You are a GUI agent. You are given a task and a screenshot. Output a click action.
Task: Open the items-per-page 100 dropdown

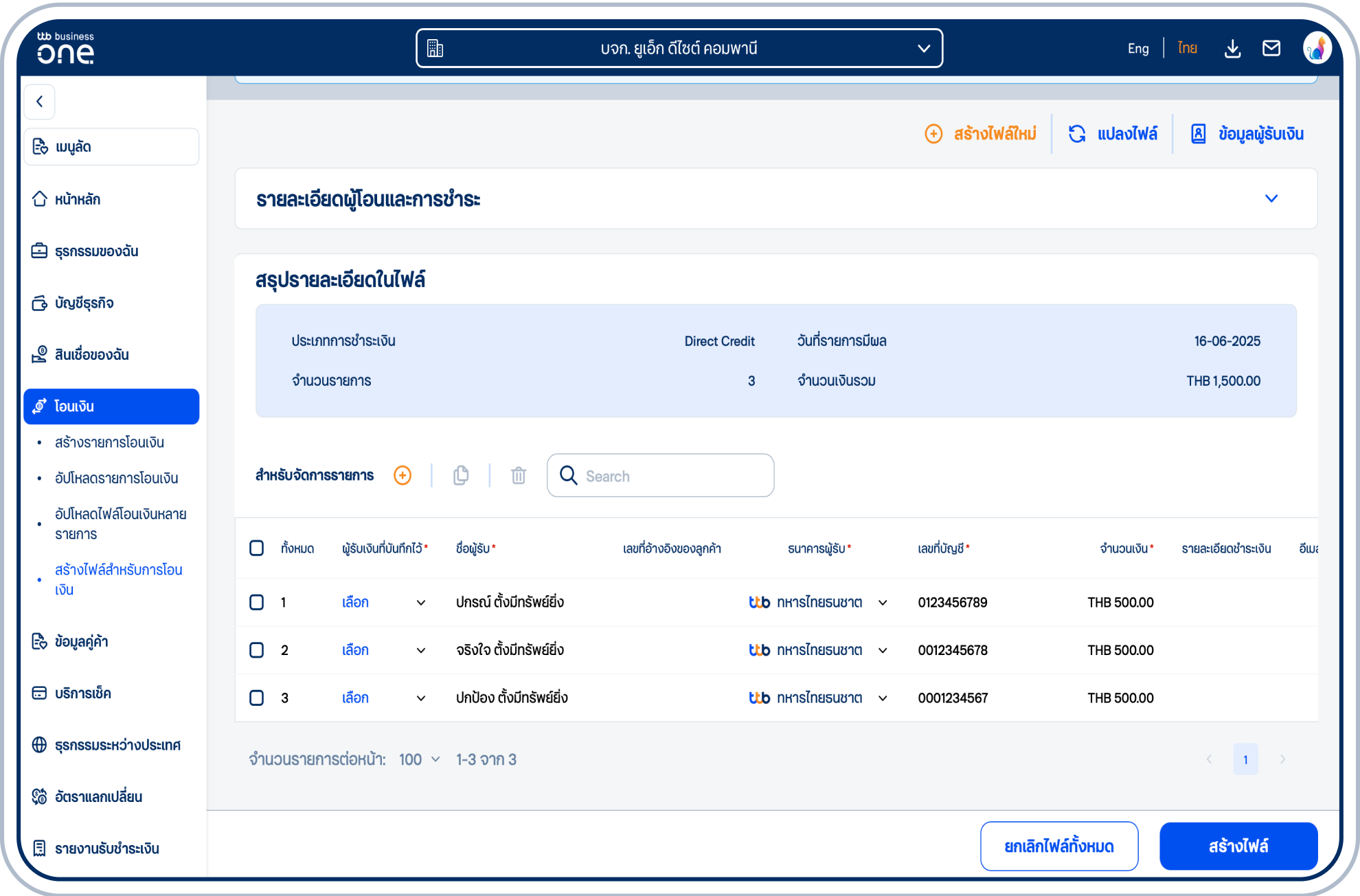pyautogui.click(x=418, y=759)
